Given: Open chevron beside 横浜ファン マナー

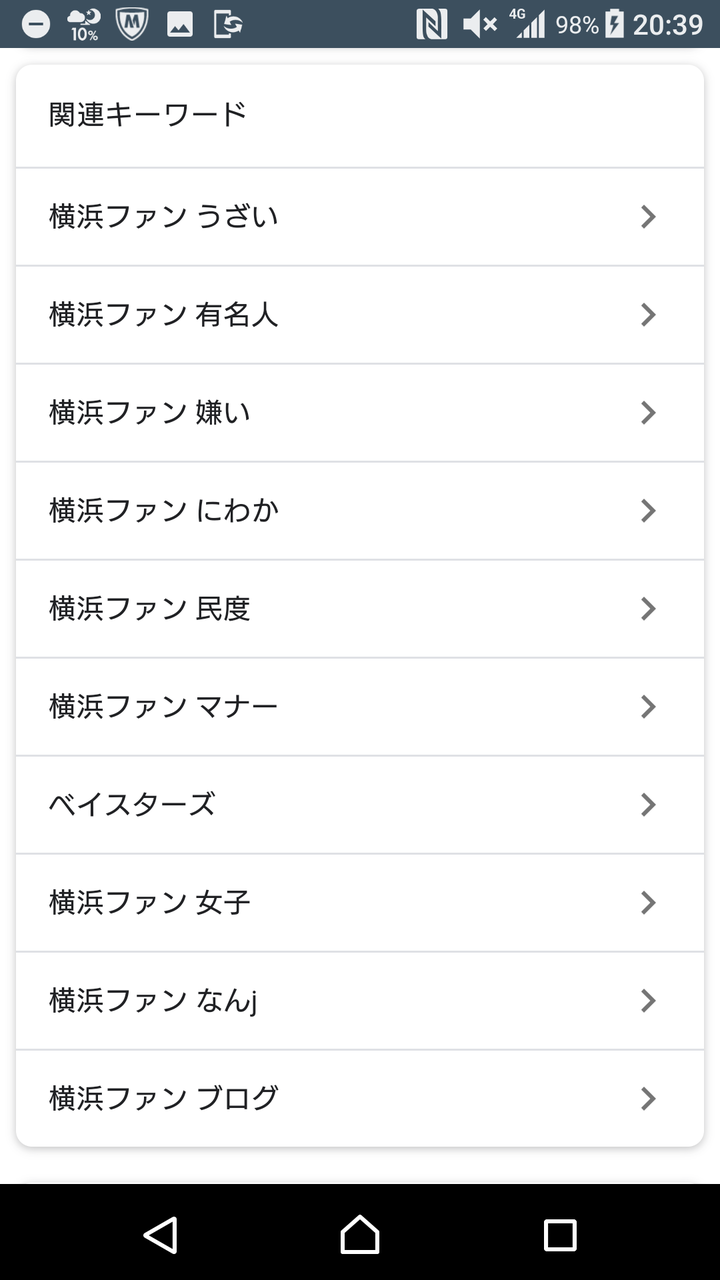Looking at the screenshot, I should tap(648, 706).
